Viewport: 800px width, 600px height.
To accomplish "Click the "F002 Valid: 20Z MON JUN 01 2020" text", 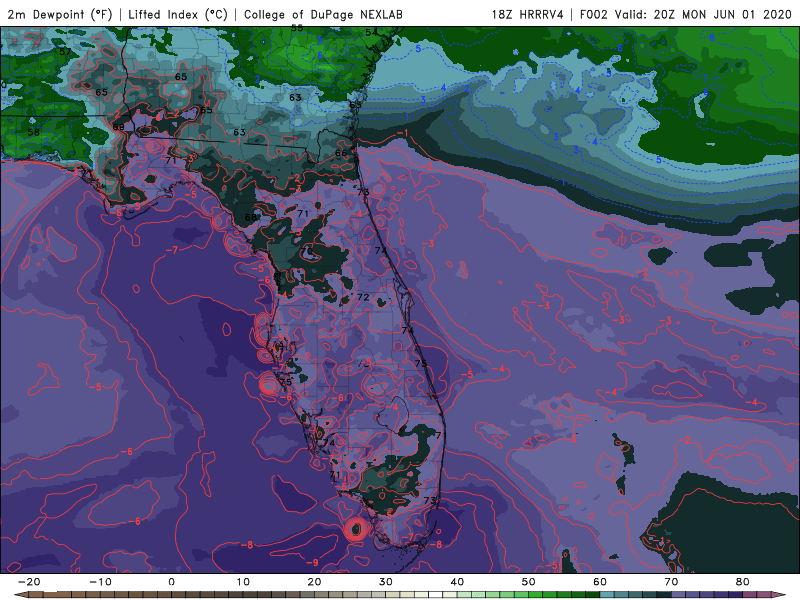I will coord(685,14).
